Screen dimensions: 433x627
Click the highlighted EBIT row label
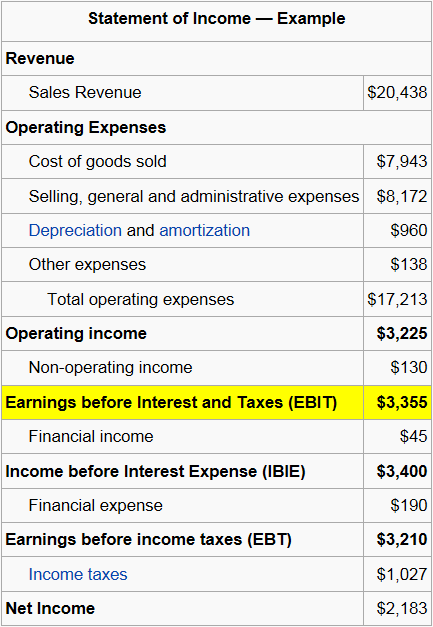click(171, 403)
